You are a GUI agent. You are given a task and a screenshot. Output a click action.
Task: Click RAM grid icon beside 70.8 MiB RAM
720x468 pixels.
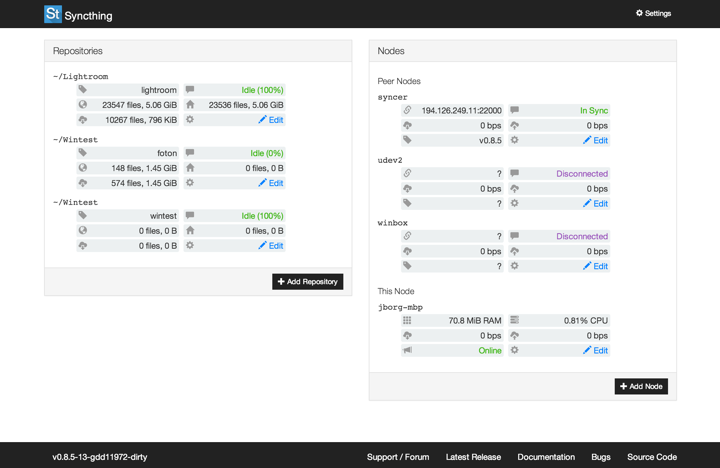(407, 320)
